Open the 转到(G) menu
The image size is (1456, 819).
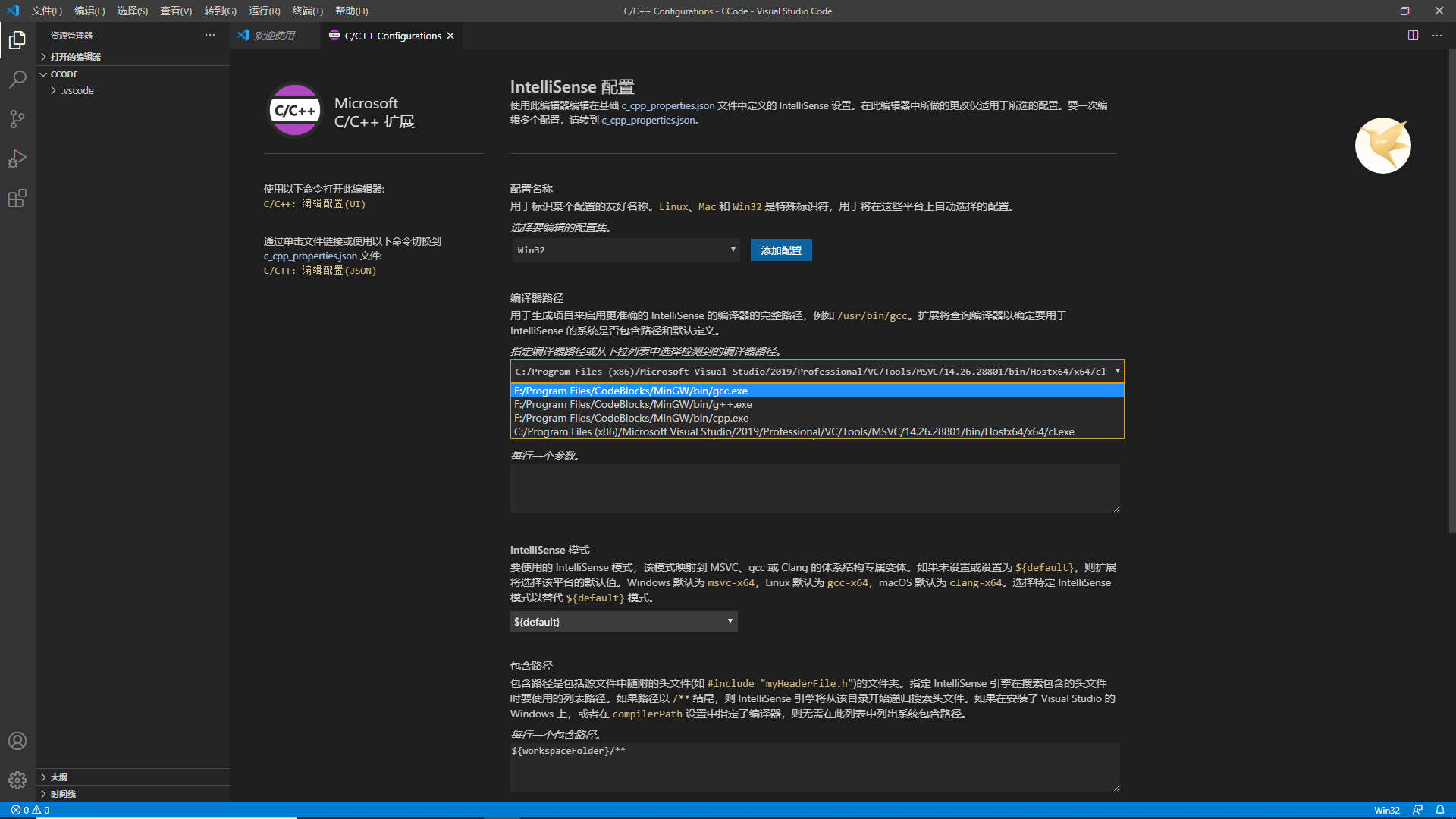click(220, 11)
